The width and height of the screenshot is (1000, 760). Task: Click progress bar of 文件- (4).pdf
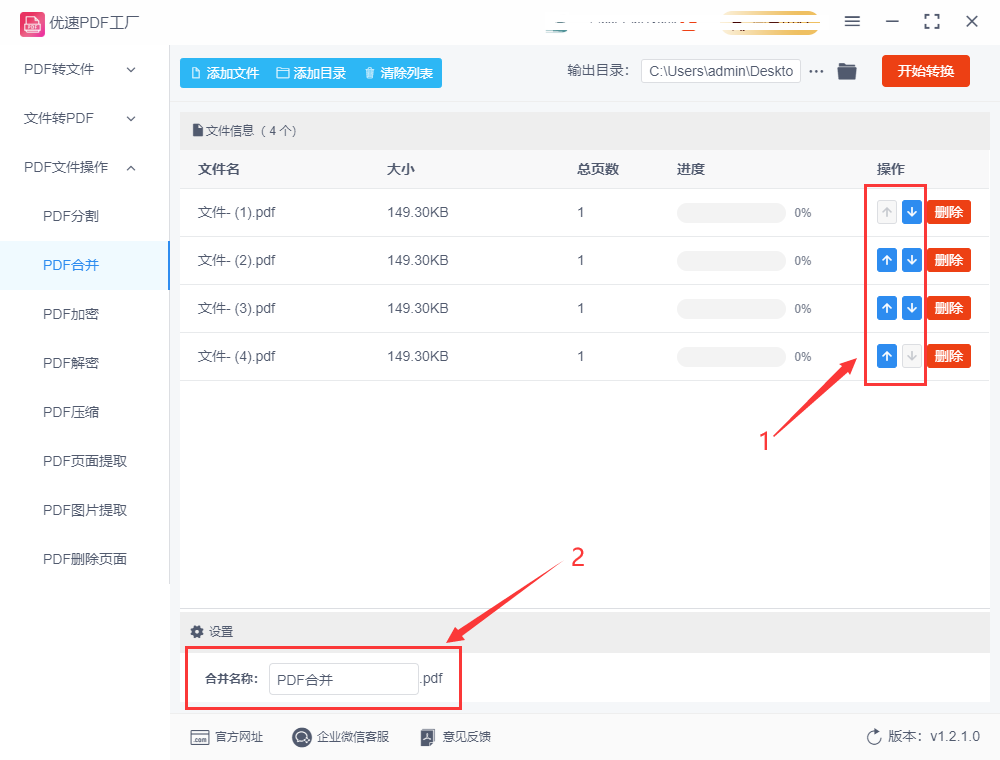[x=731, y=356]
